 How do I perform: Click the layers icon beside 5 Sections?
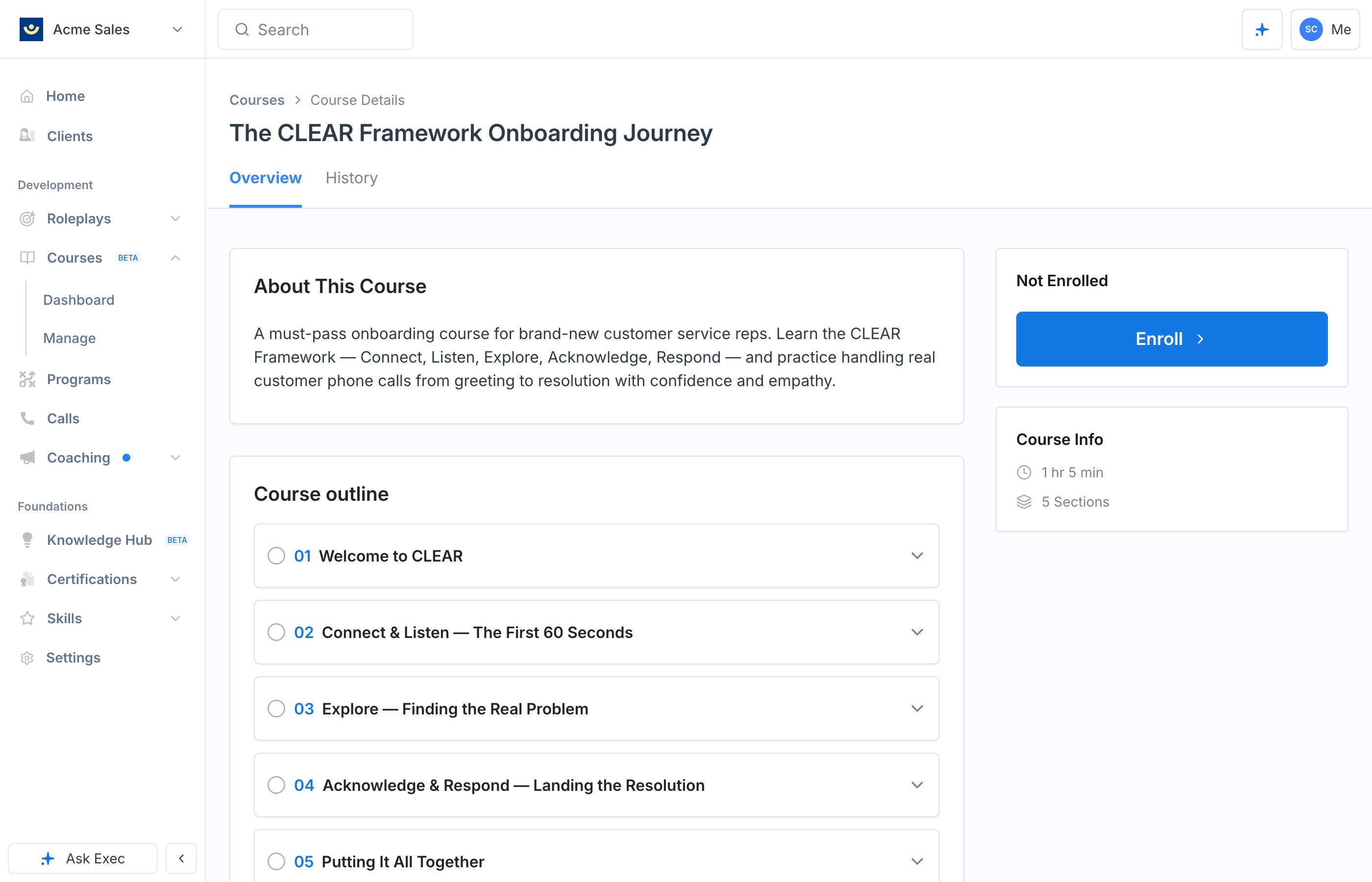point(1024,502)
